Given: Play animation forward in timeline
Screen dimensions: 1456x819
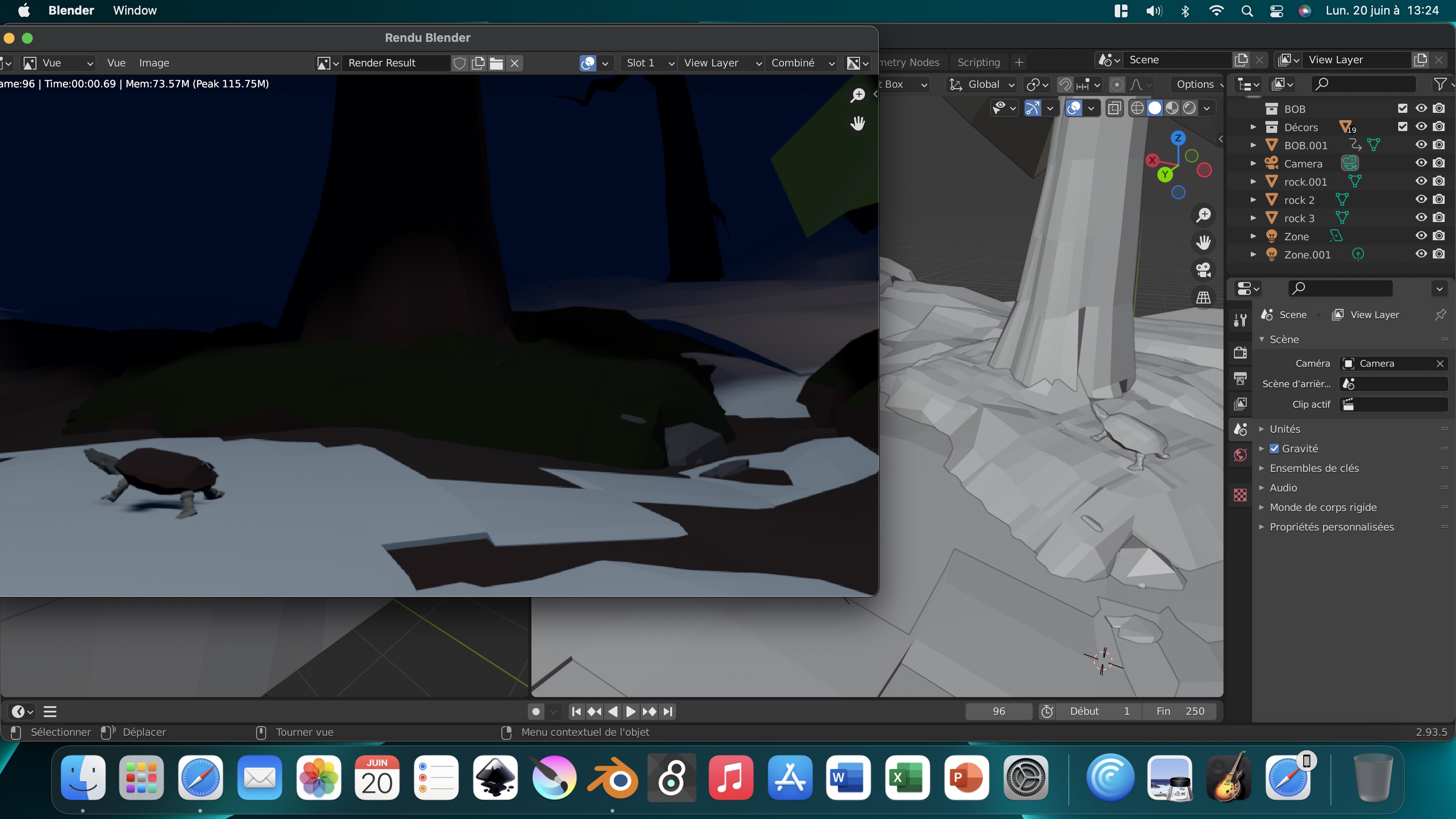Looking at the screenshot, I should (631, 712).
